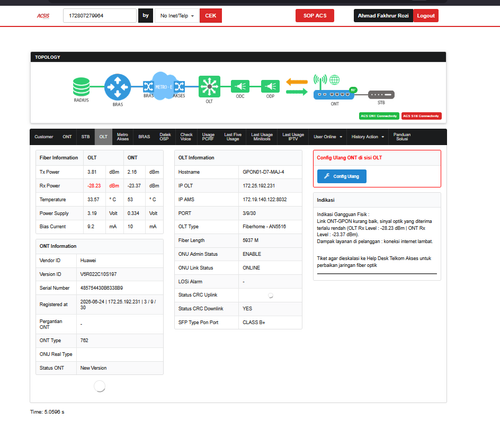Open the Last Usage IPTV tab

(293, 137)
